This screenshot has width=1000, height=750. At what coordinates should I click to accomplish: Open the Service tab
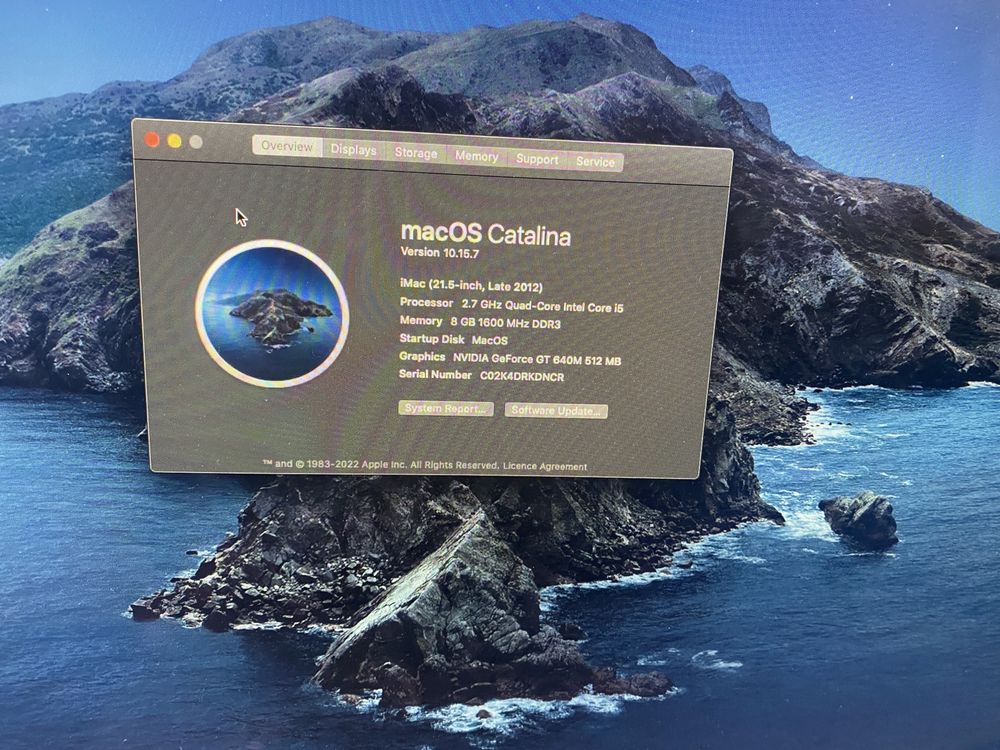pos(596,162)
